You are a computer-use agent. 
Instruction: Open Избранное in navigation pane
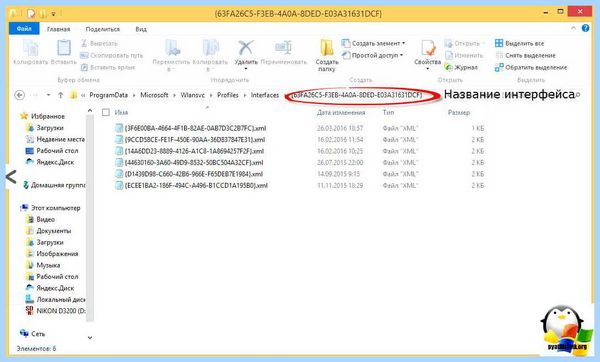43,116
